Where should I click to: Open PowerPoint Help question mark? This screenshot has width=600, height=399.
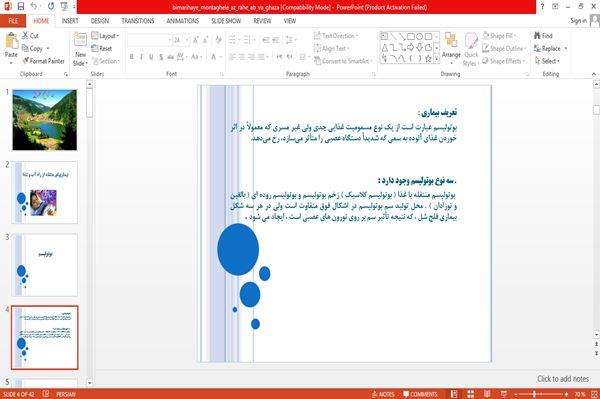click(542, 7)
